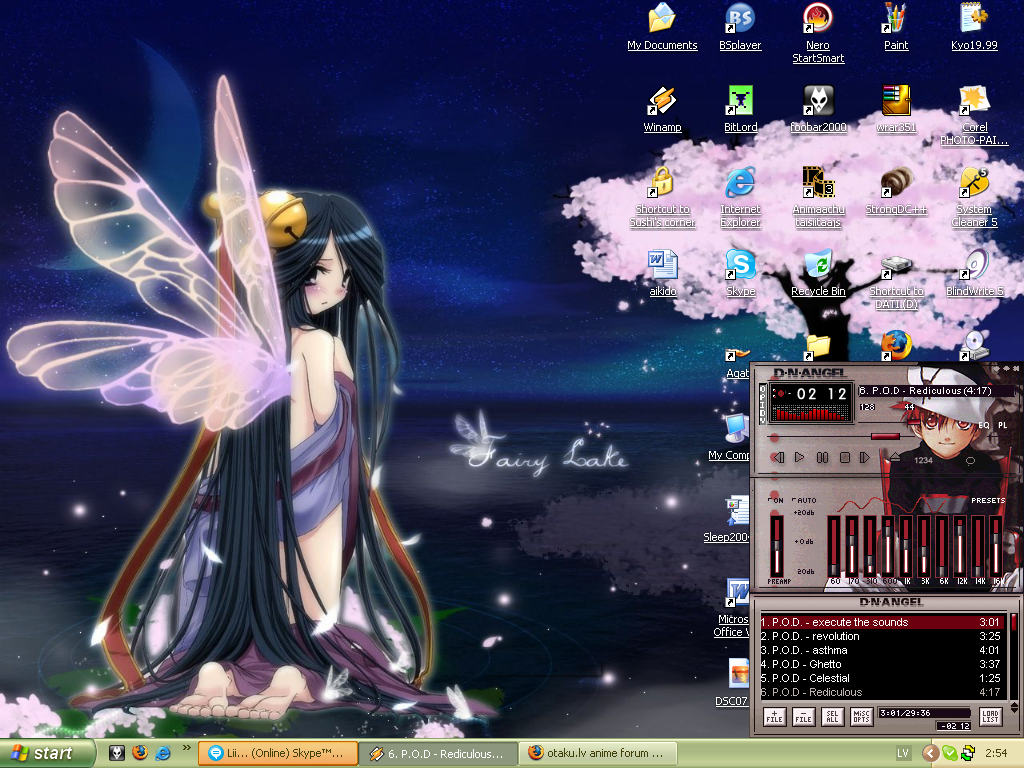Click the Winamp eject button
This screenshot has width=1024, height=768.
tap(895, 457)
